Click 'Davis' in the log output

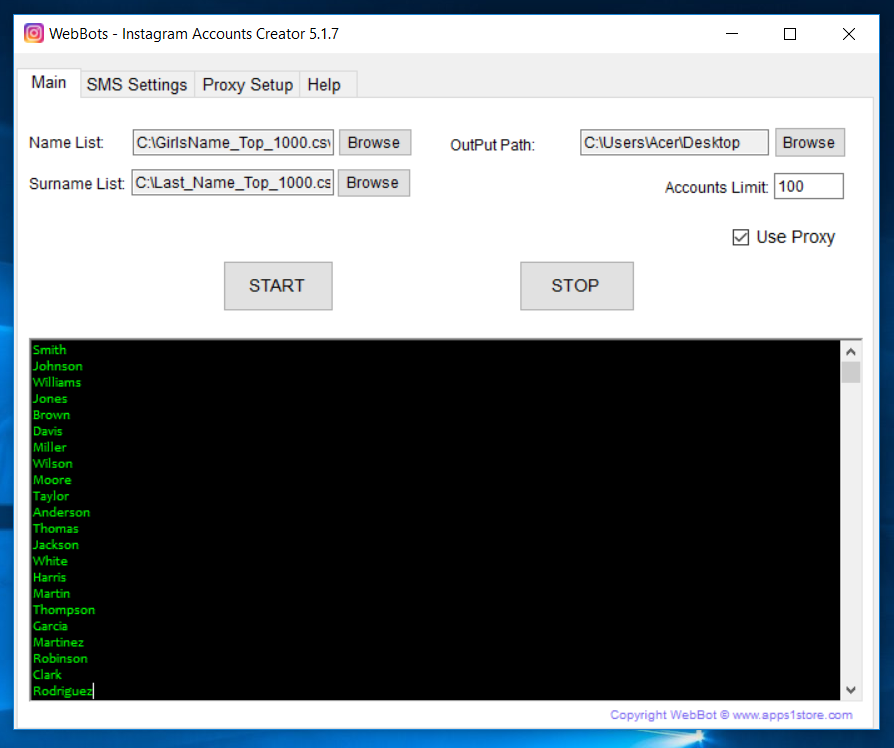coord(48,431)
